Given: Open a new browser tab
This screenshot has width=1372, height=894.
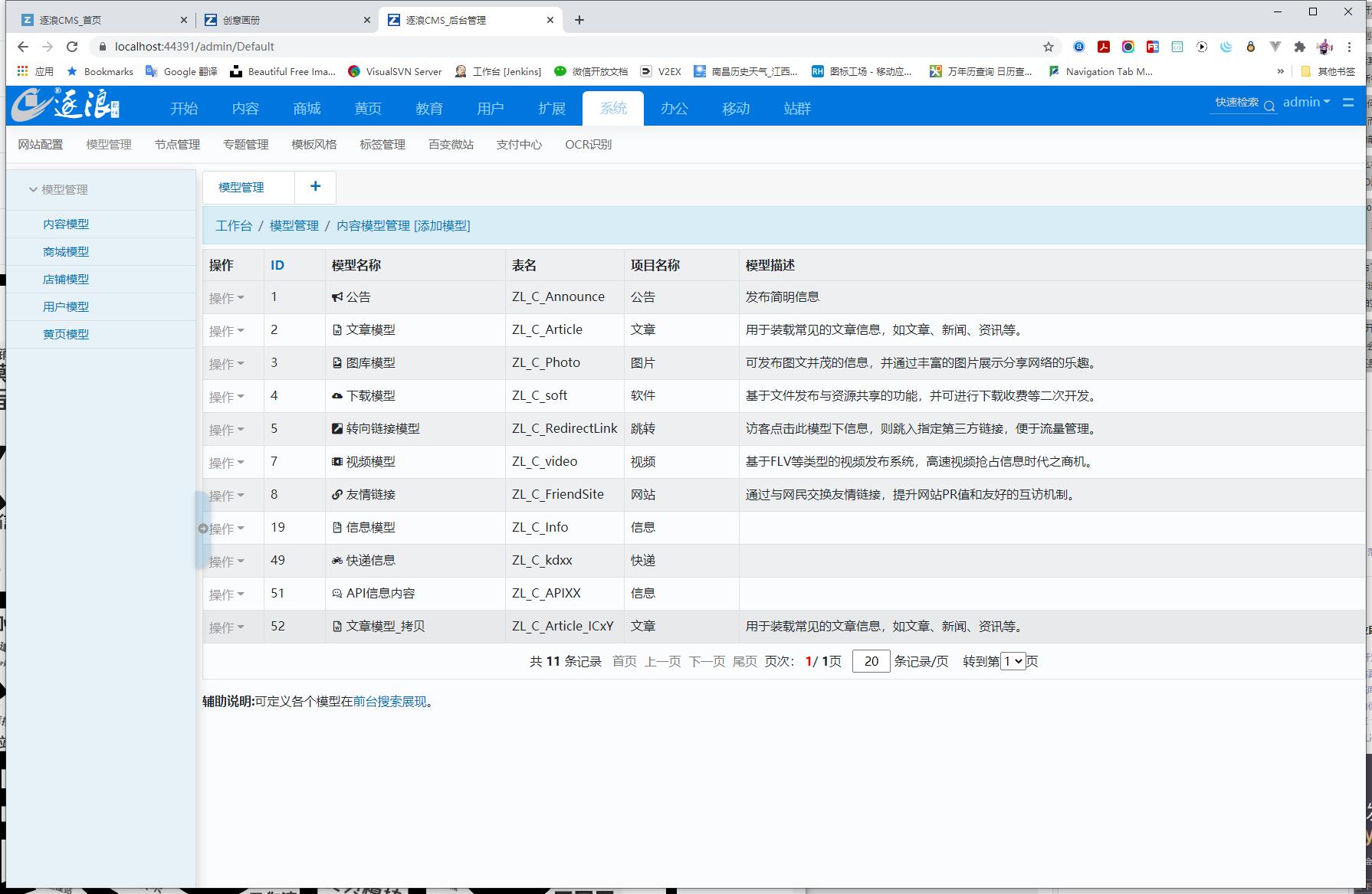Looking at the screenshot, I should tap(579, 20).
